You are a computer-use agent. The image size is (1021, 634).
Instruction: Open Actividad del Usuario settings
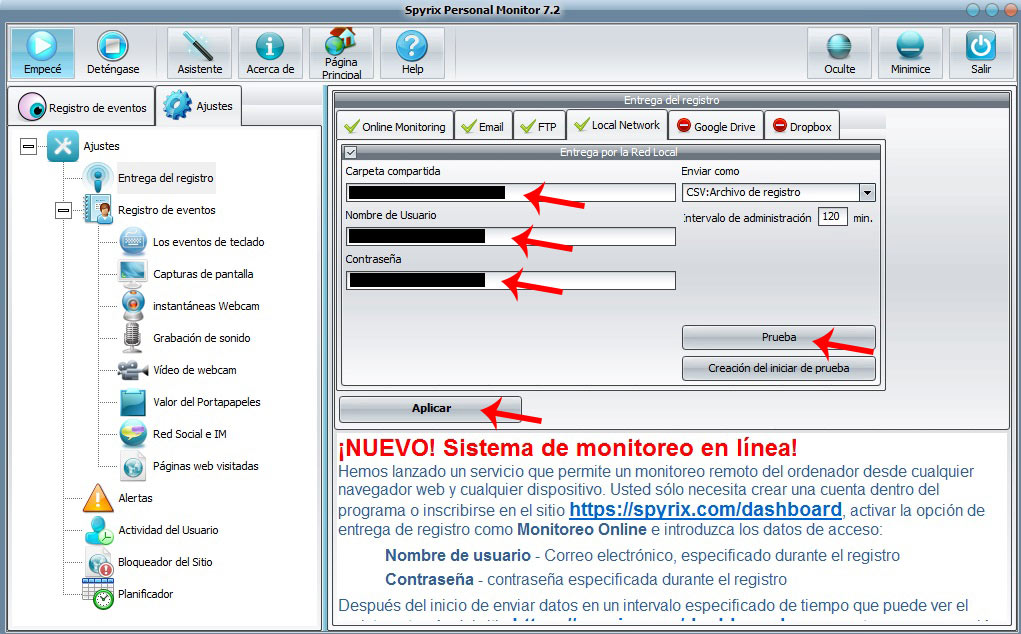tap(168, 530)
